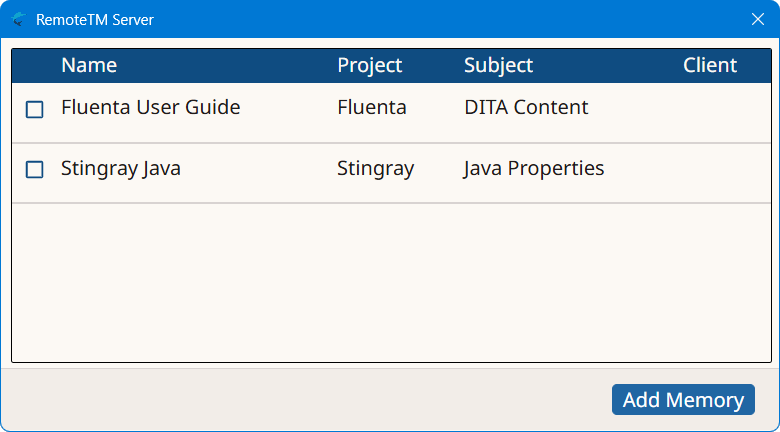
Task: Select the Stingray Java name
Action: click(121, 168)
